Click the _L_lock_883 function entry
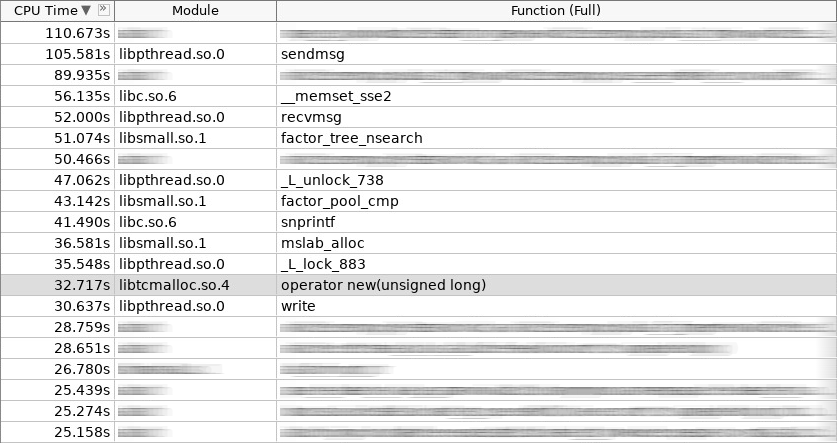The width and height of the screenshot is (837, 443). coord(323,264)
